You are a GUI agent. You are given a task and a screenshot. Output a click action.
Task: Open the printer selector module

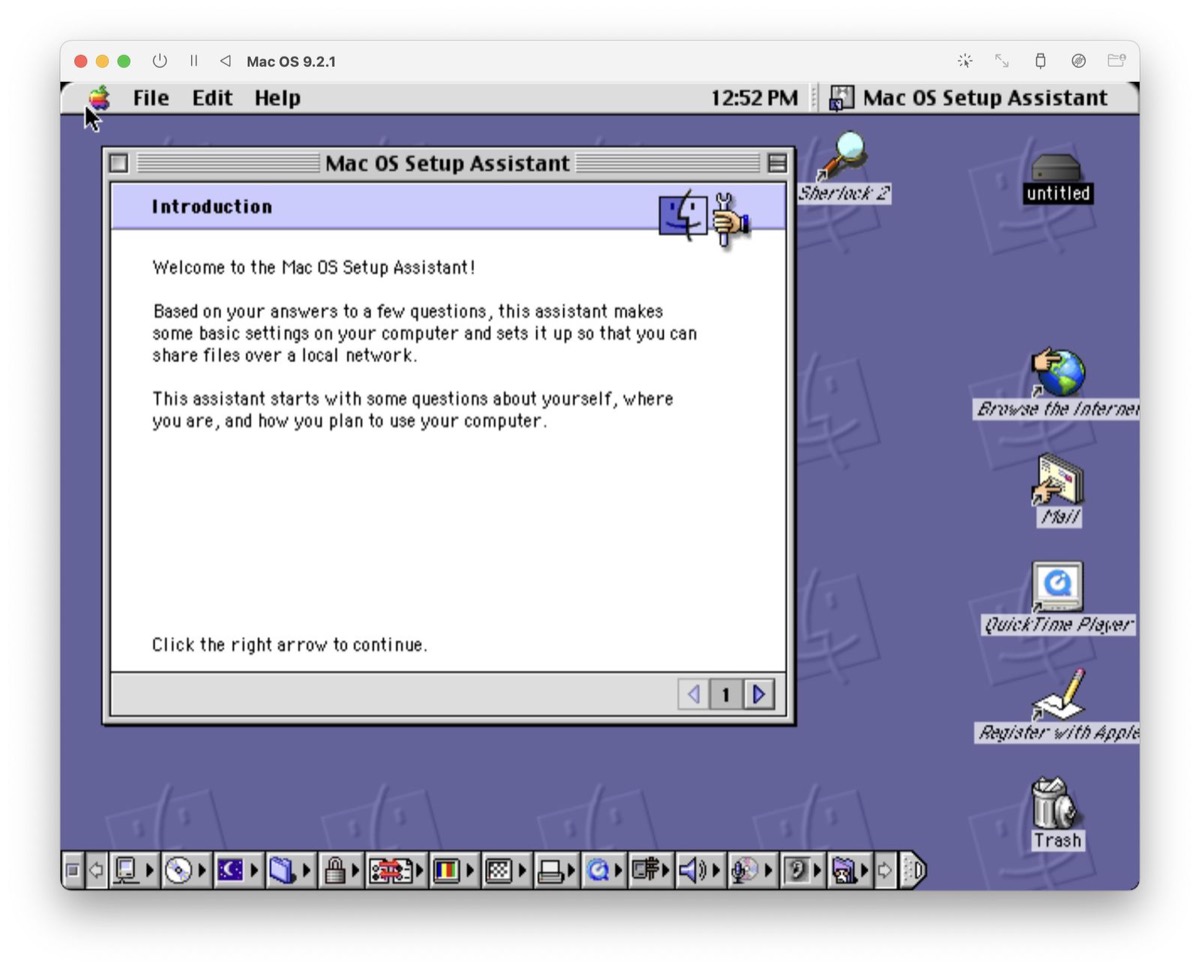[558, 871]
